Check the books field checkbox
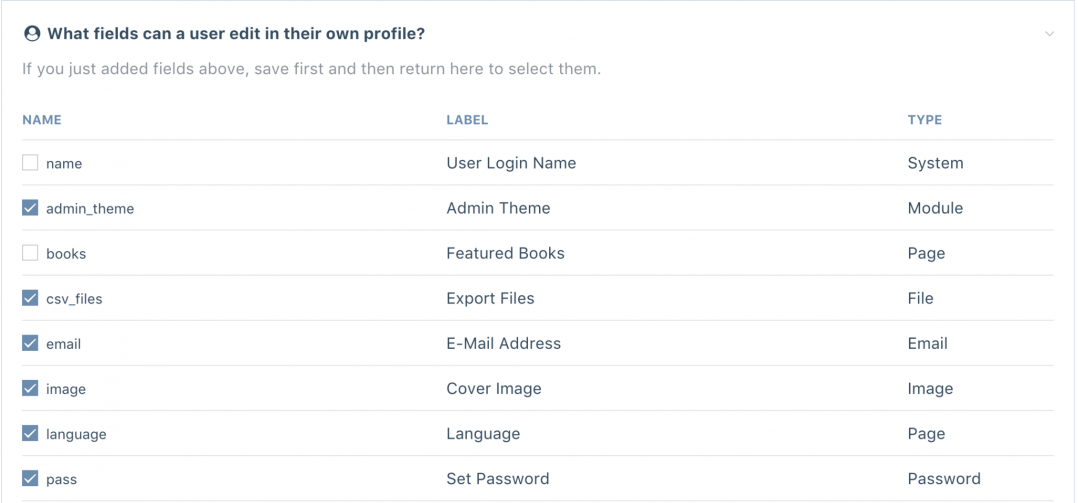Screen dimensions: 1078x503 [x=30, y=253]
